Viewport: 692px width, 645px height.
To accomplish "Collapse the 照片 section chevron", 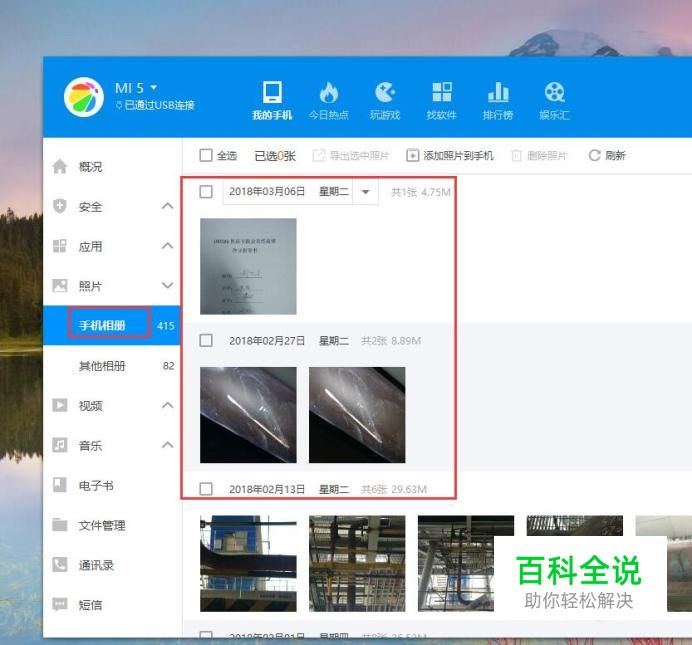I will (x=167, y=285).
